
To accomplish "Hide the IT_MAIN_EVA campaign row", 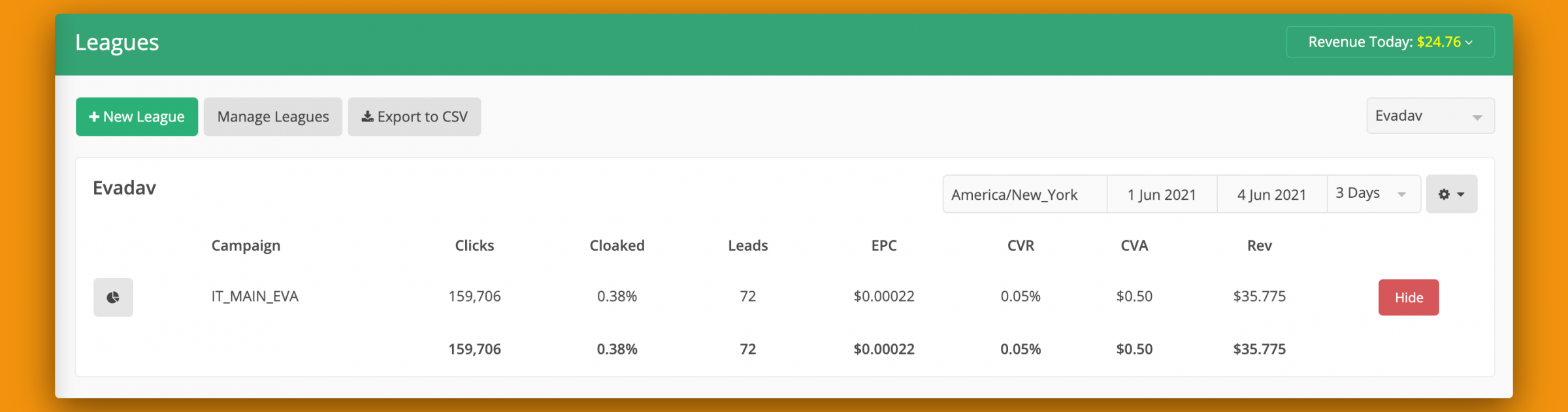I will pos(1409,298).
